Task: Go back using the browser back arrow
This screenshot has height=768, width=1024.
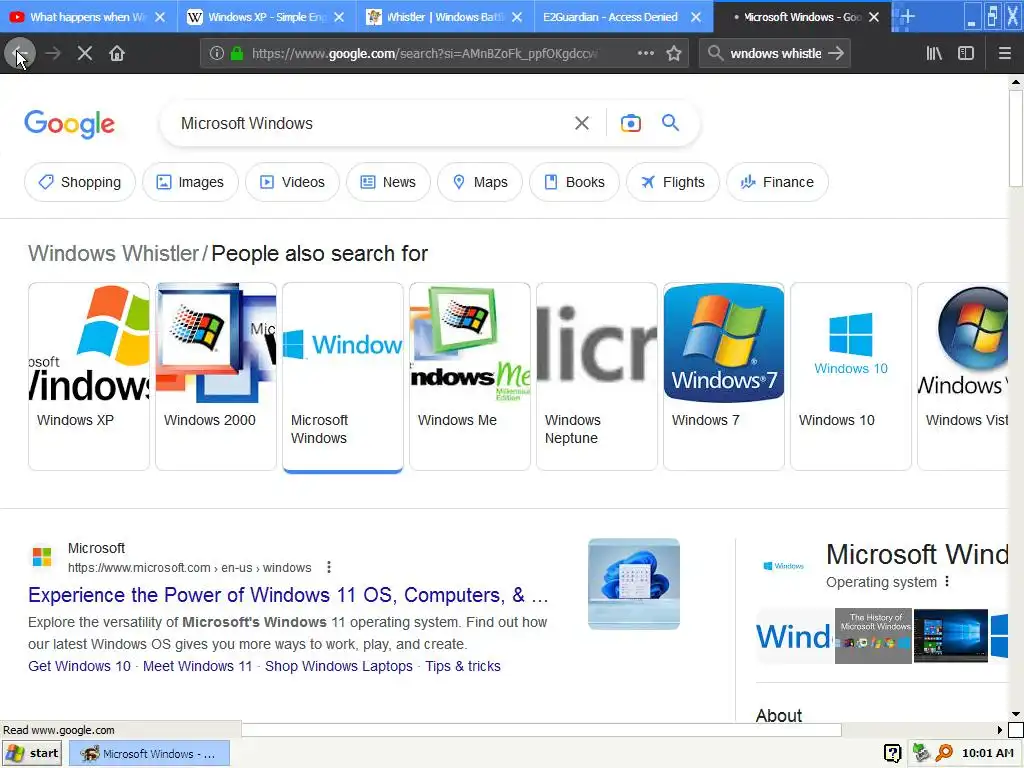Action: [x=20, y=54]
